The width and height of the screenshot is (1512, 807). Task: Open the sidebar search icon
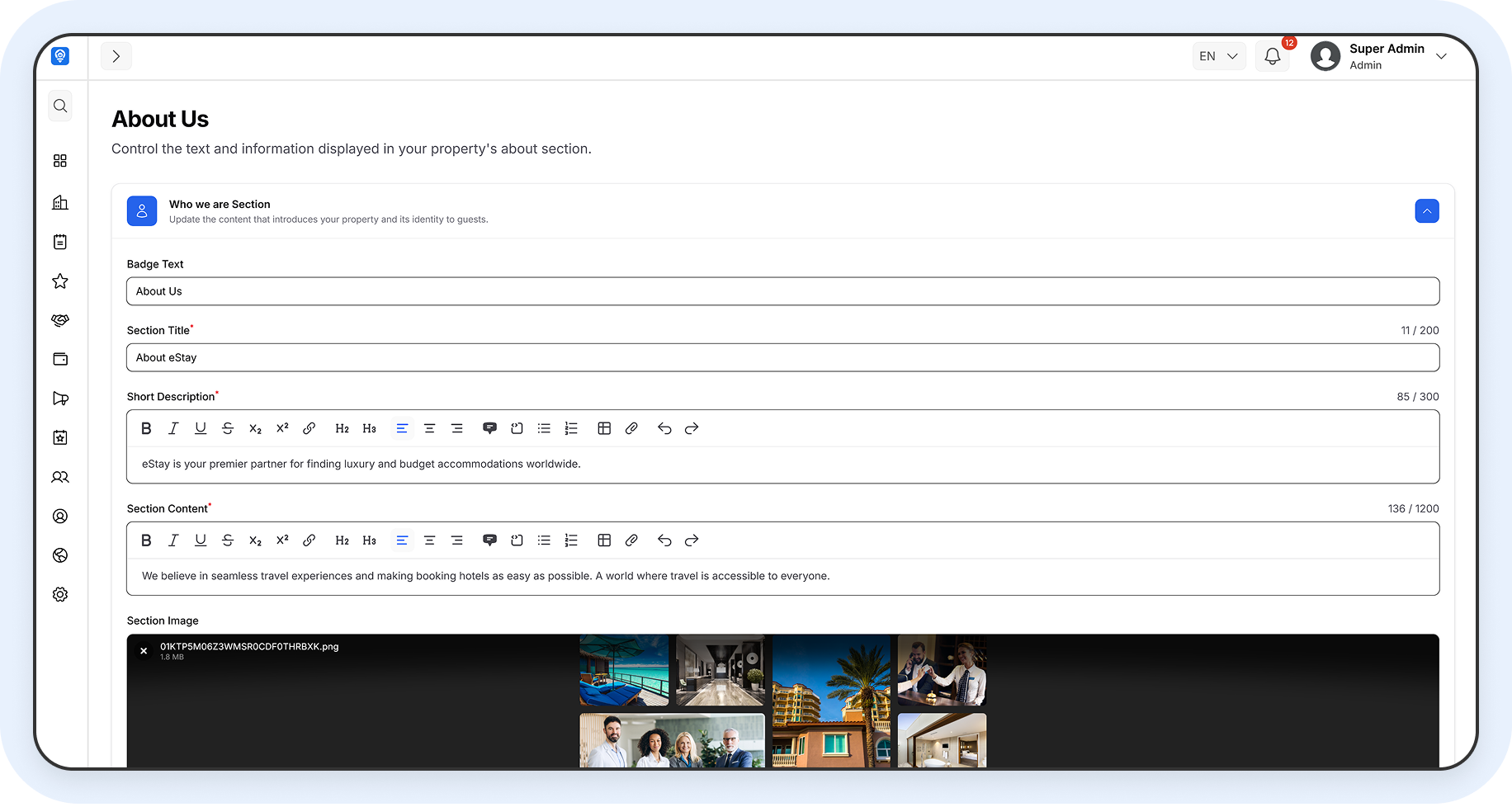click(x=60, y=106)
